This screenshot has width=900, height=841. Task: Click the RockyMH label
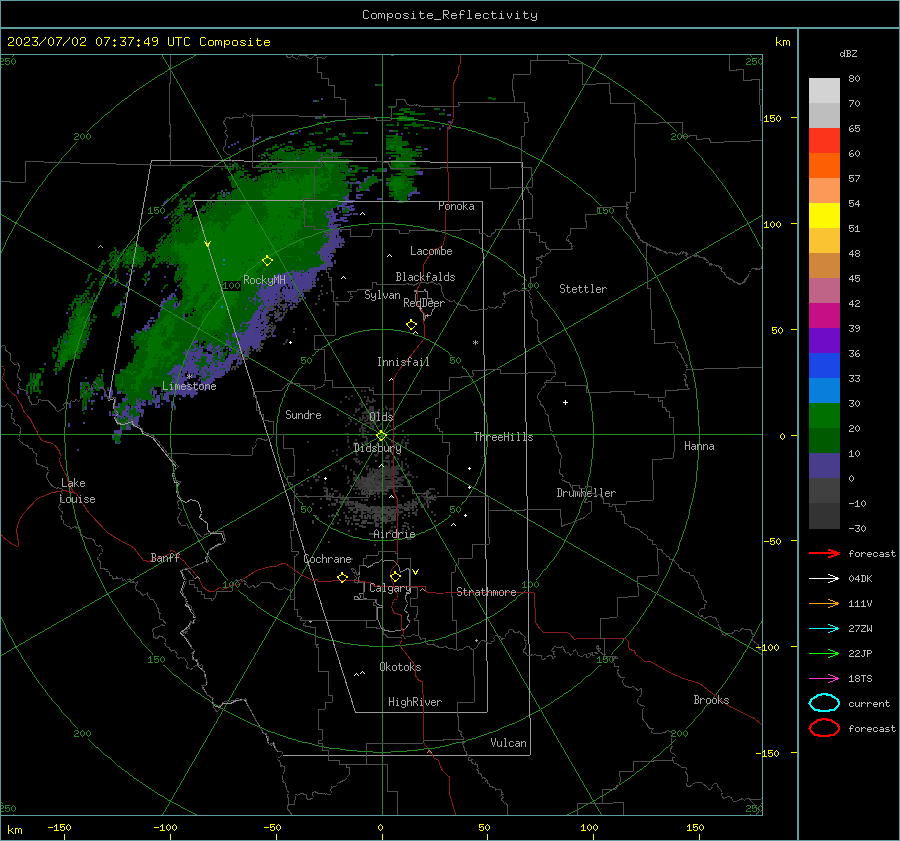[x=264, y=280]
